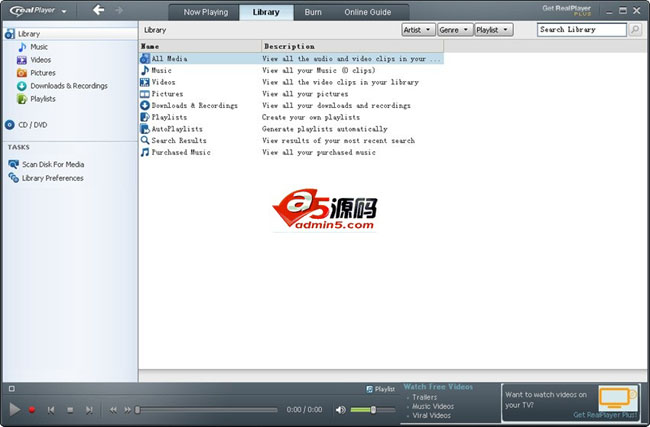Select the 'All Media' list entry text
This screenshot has width=650, height=427.
[169, 59]
